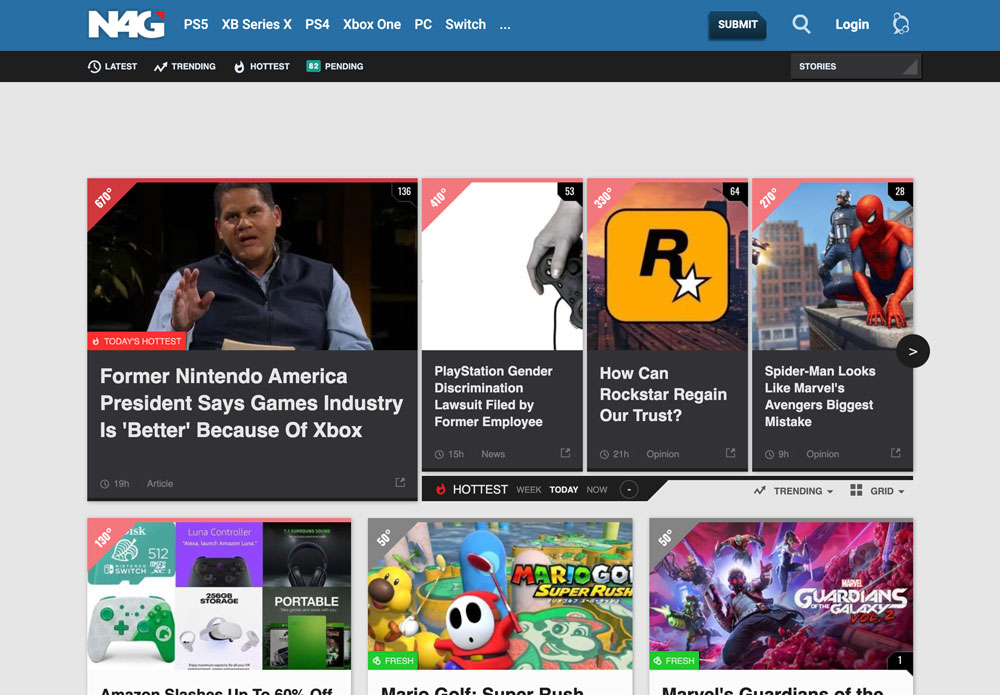The height and width of the screenshot is (695, 1000).
Task: Open search with the magnifying glass icon
Action: pos(801,24)
